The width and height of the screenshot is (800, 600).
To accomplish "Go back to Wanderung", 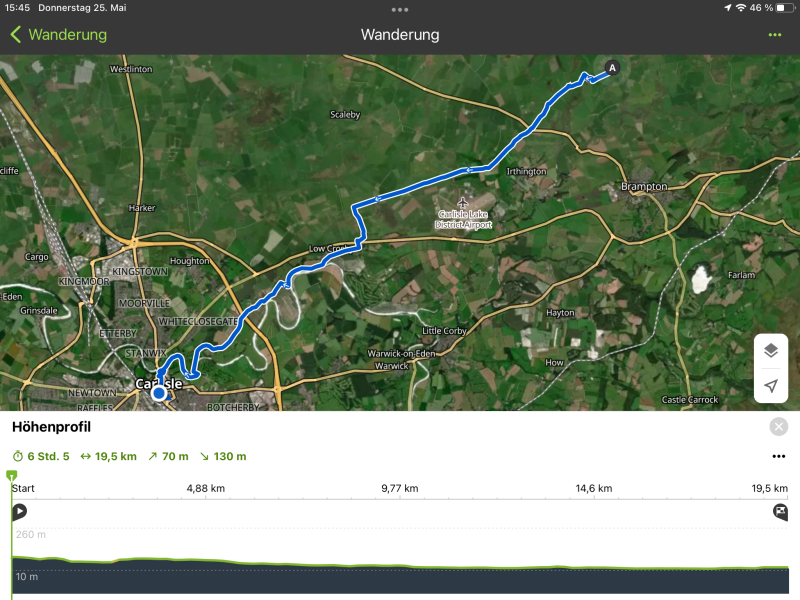I will tap(58, 35).
